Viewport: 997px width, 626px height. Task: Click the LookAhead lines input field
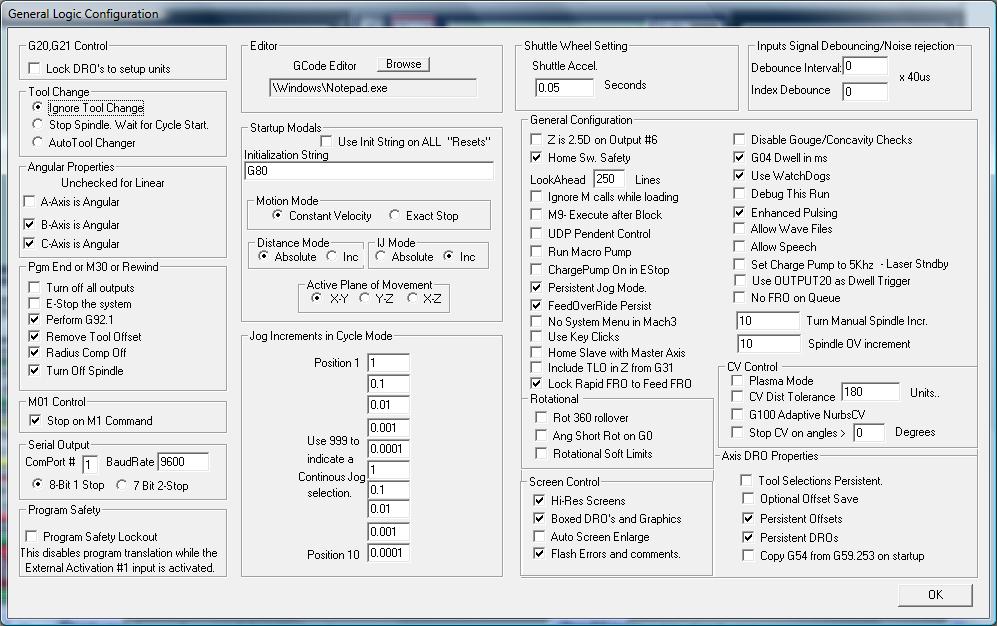(608, 179)
